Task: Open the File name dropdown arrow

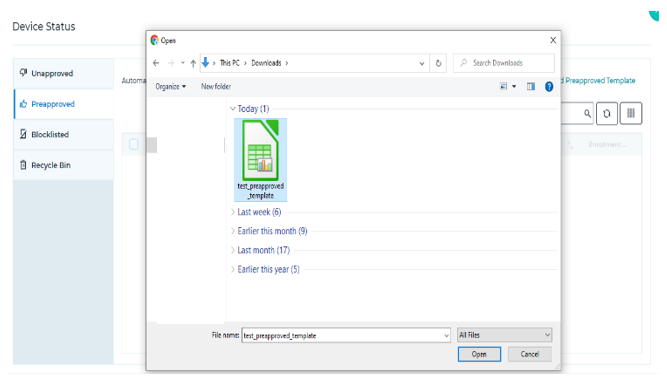Action: (x=446, y=336)
